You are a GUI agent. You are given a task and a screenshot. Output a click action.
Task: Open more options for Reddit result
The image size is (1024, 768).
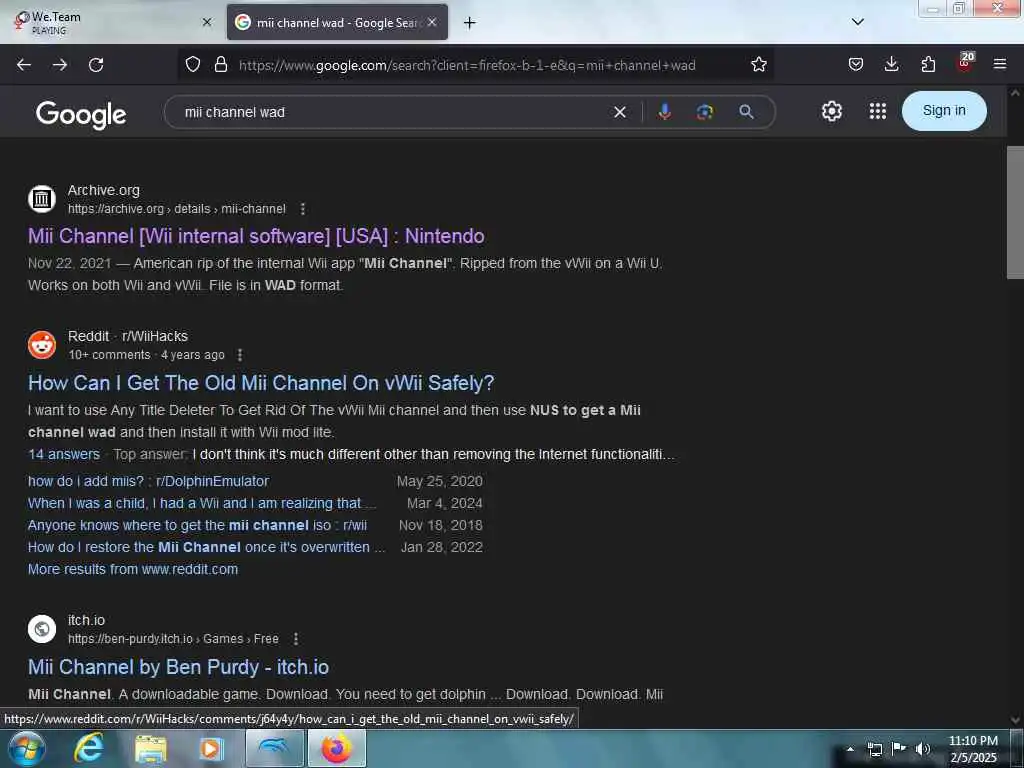pos(240,355)
